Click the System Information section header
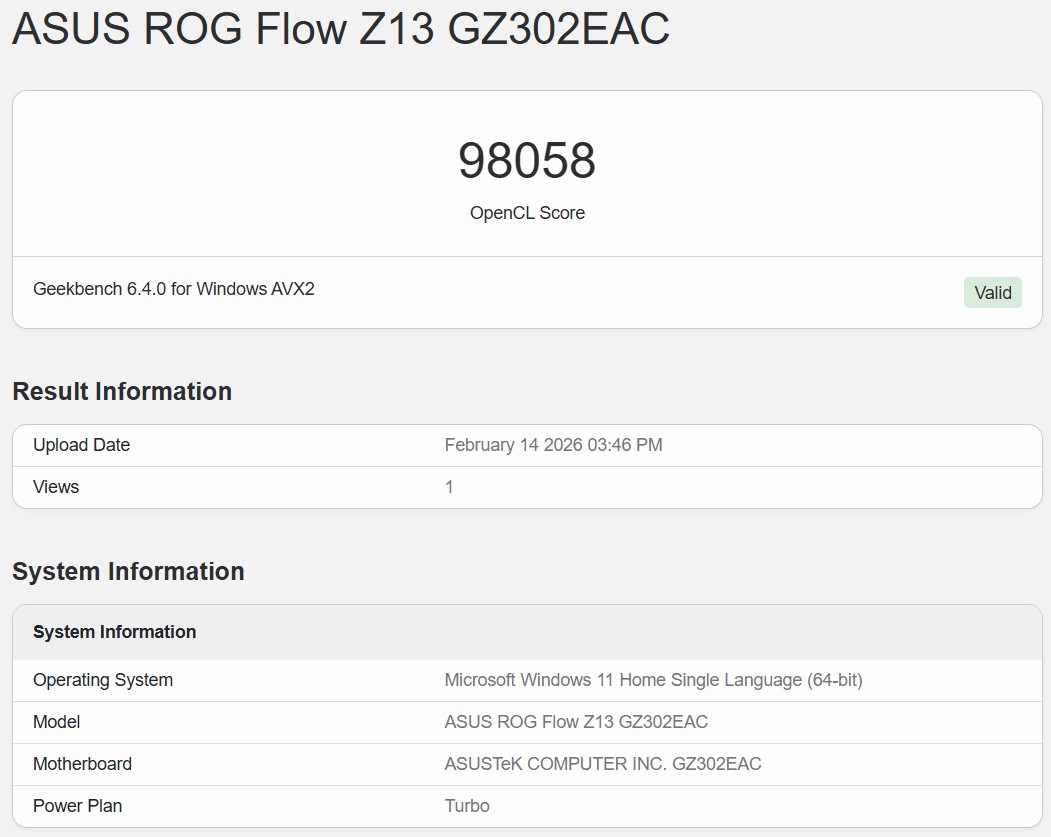The width and height of the screenshot is (1051, 837). point(127,571)
